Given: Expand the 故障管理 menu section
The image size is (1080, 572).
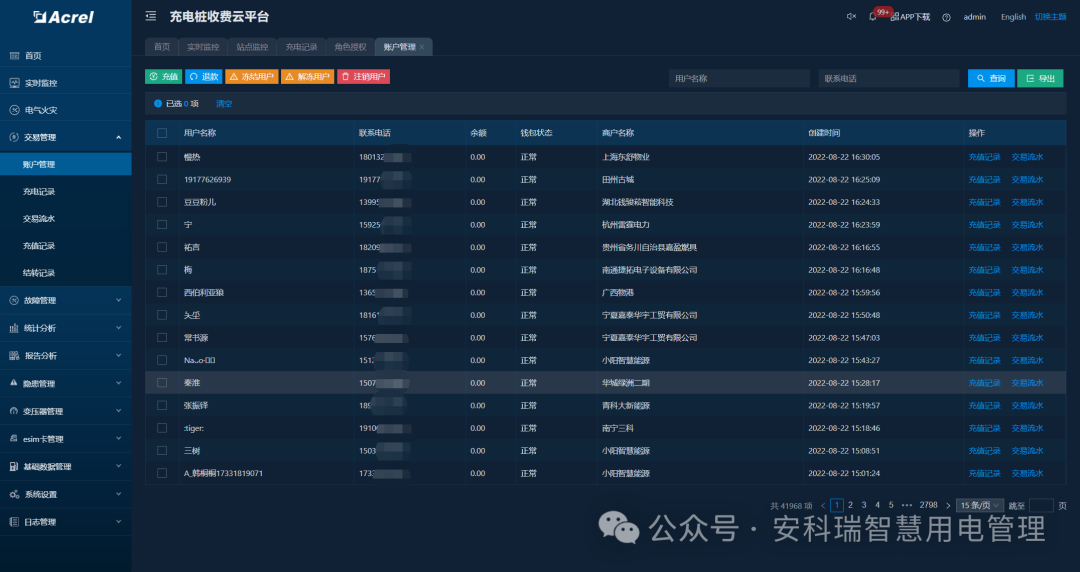Looking at the screenshot, I should [118, 300].
